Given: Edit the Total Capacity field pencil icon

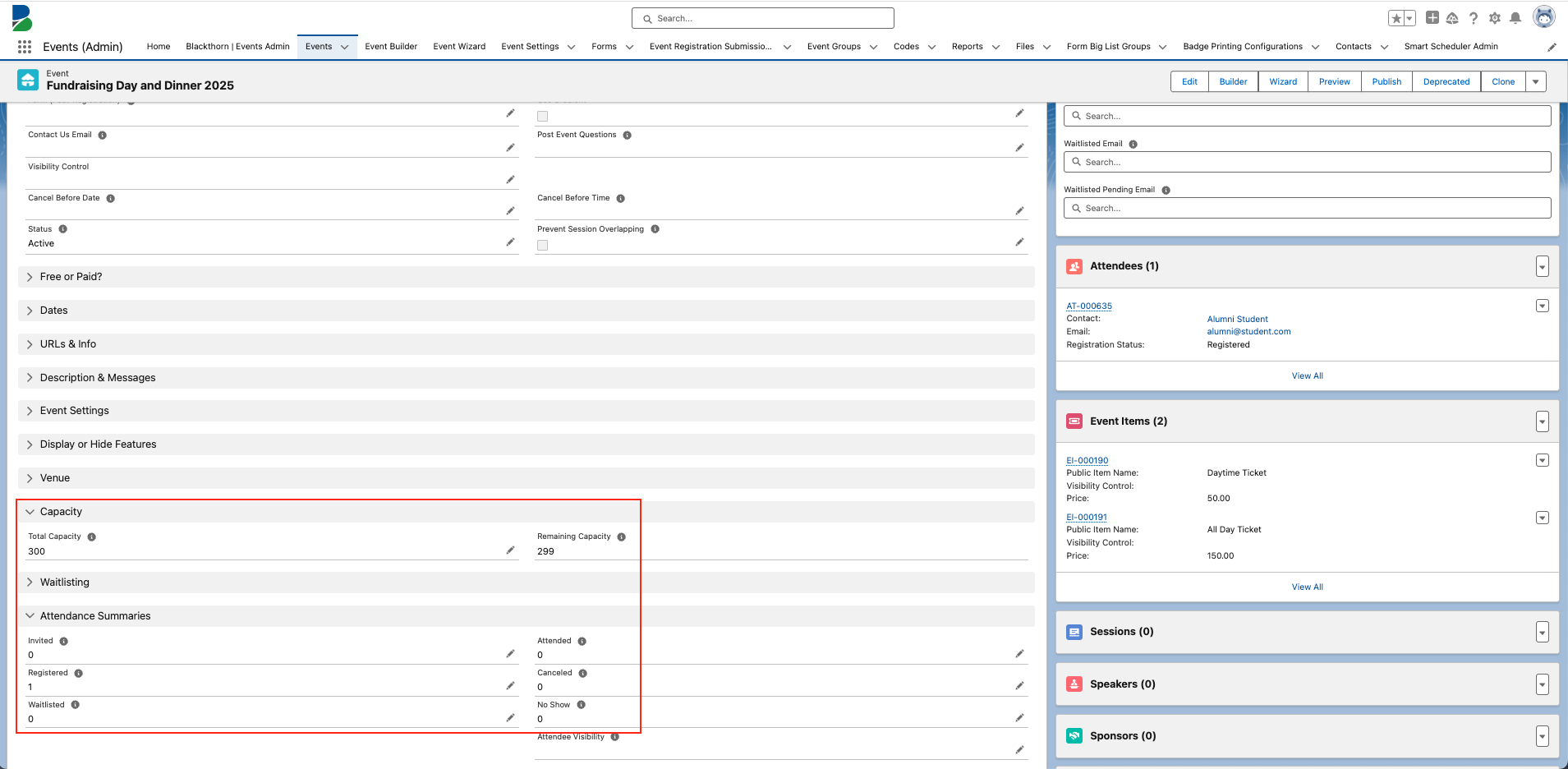Looking at the screenshot, I should 510,550.
